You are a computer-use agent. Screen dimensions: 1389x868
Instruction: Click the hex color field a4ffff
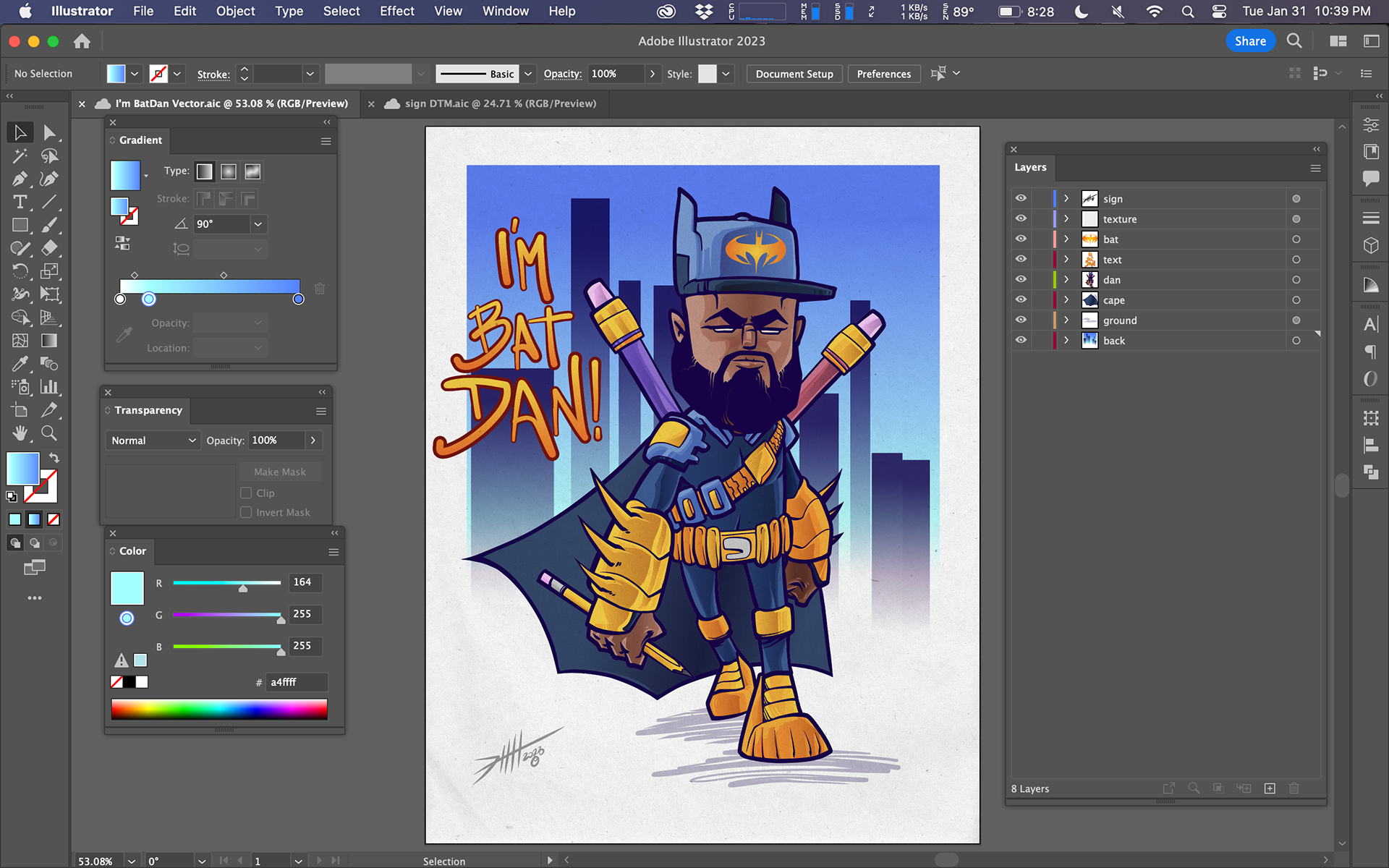coord(297,682)
